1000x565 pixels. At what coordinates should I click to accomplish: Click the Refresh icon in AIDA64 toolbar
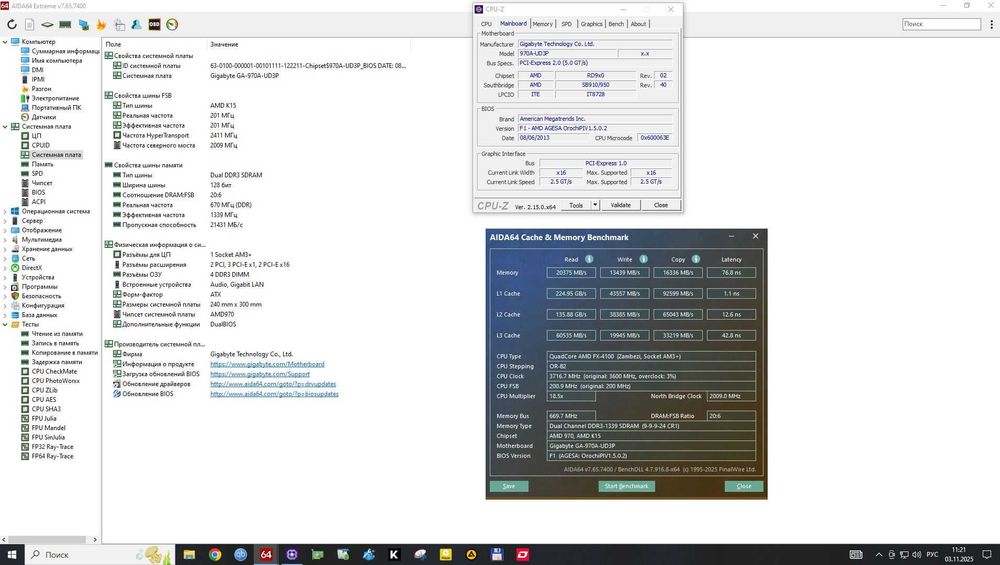12,24
